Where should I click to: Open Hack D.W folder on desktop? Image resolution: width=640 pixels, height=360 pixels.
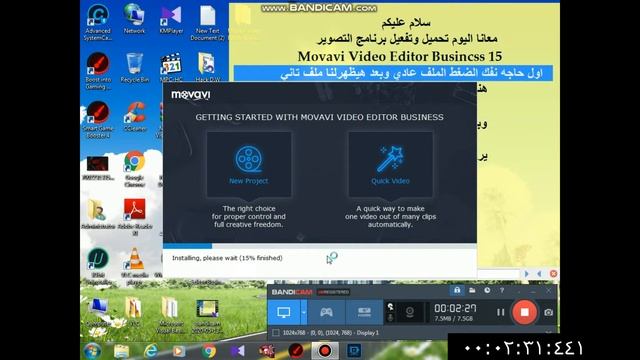click(207, 68)
